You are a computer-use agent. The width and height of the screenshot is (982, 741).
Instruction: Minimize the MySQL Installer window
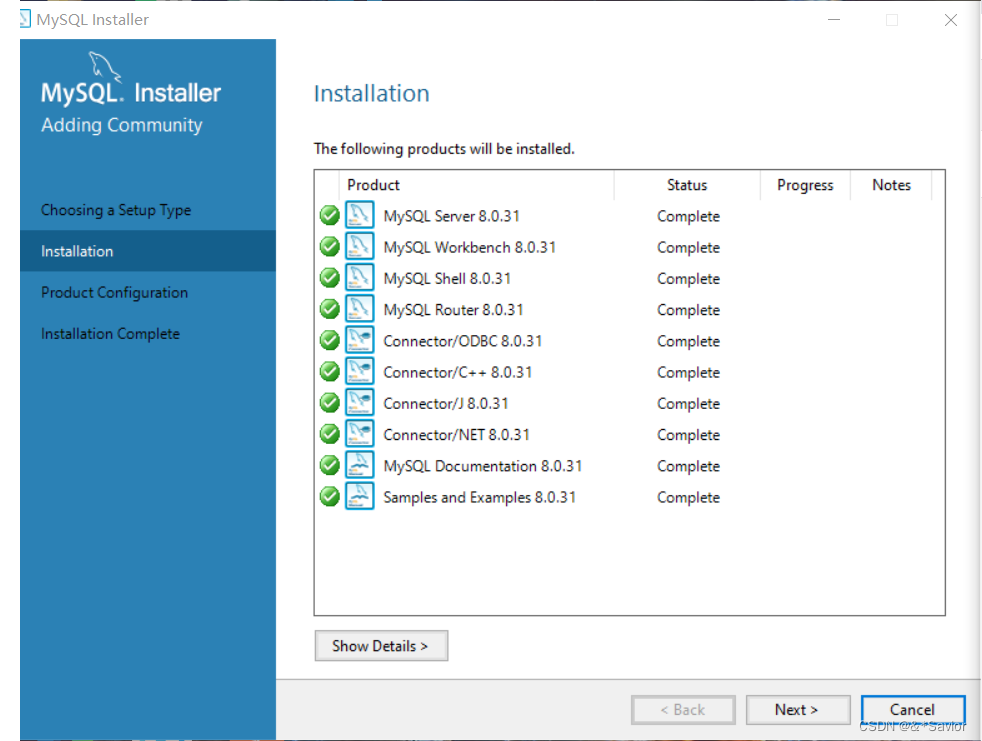click(834, 20)
